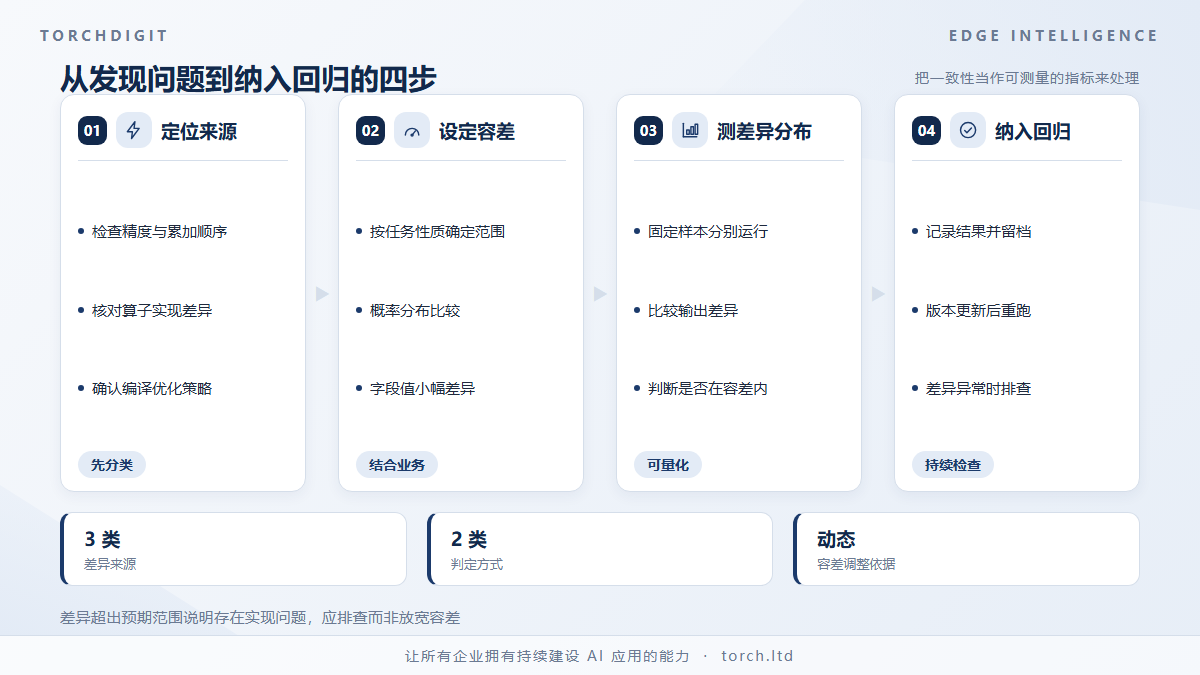
Task: Click bullet 判断是否在容差内
Action: coord(708,388)
